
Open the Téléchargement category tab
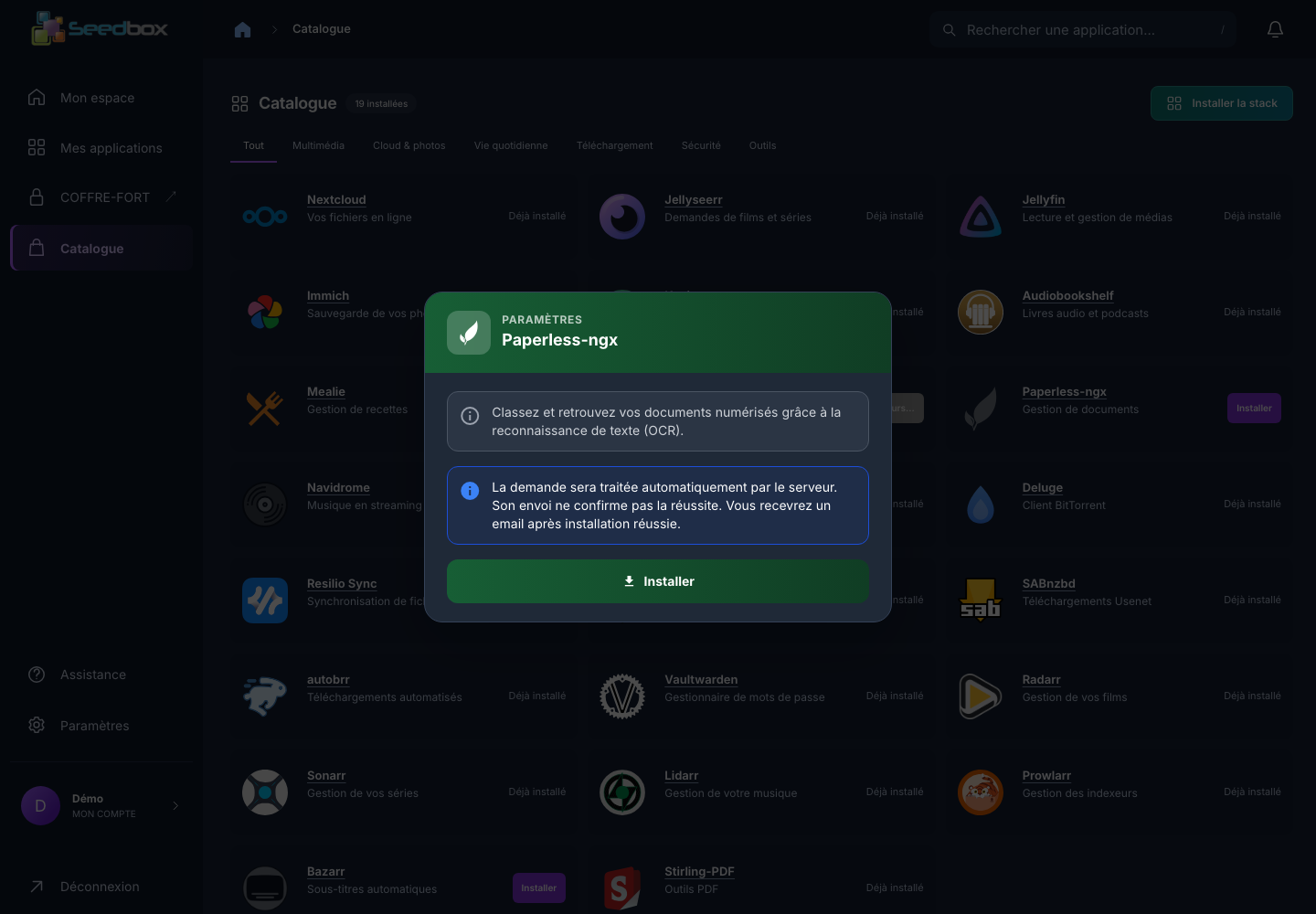click(614, 145)
